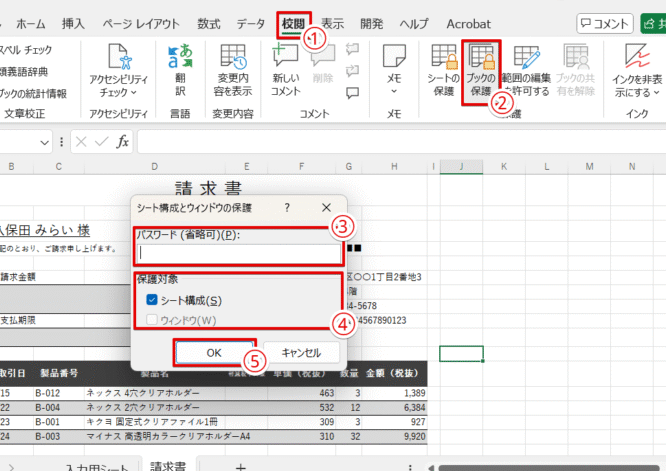This screenshot has height=471, width=666.
Task: Click ブックの共有を解除 icon
Action: (x=576, y=71)
